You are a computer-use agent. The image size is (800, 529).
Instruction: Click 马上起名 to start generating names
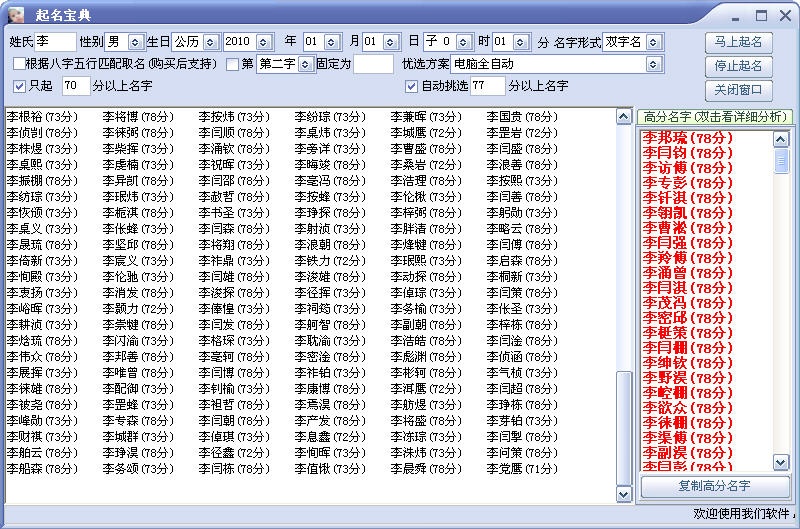tap(738, 42)
